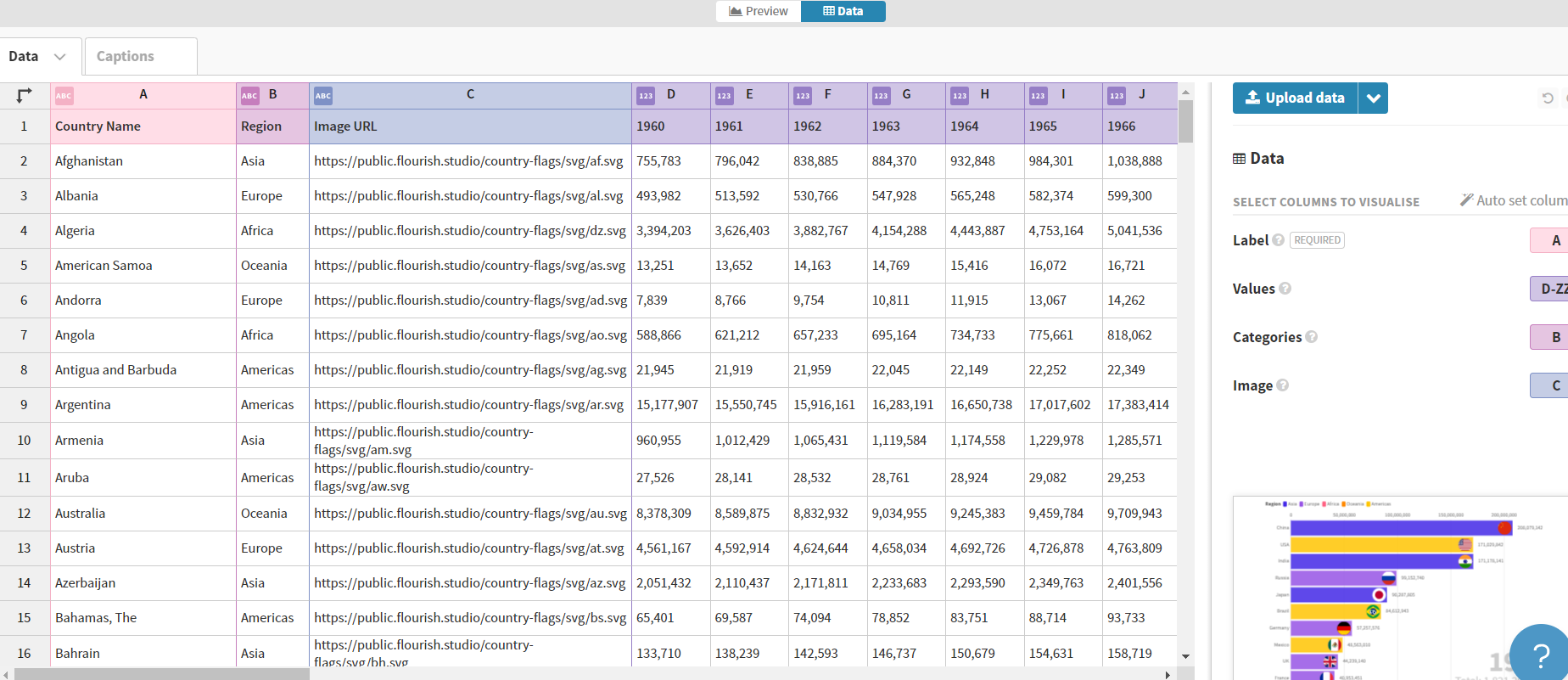Click the 15,177,907 cell
The height and width of the screenshot is (680, 1568).
coord(670,405)
